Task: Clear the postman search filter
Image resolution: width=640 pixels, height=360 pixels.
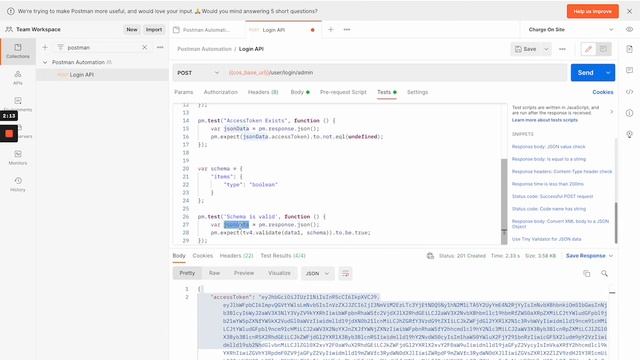Action: pos(144,47)
